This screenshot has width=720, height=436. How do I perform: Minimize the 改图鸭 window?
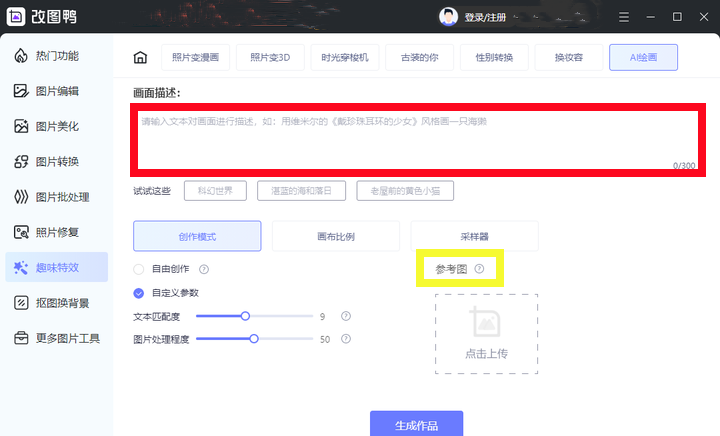[651, 17]
